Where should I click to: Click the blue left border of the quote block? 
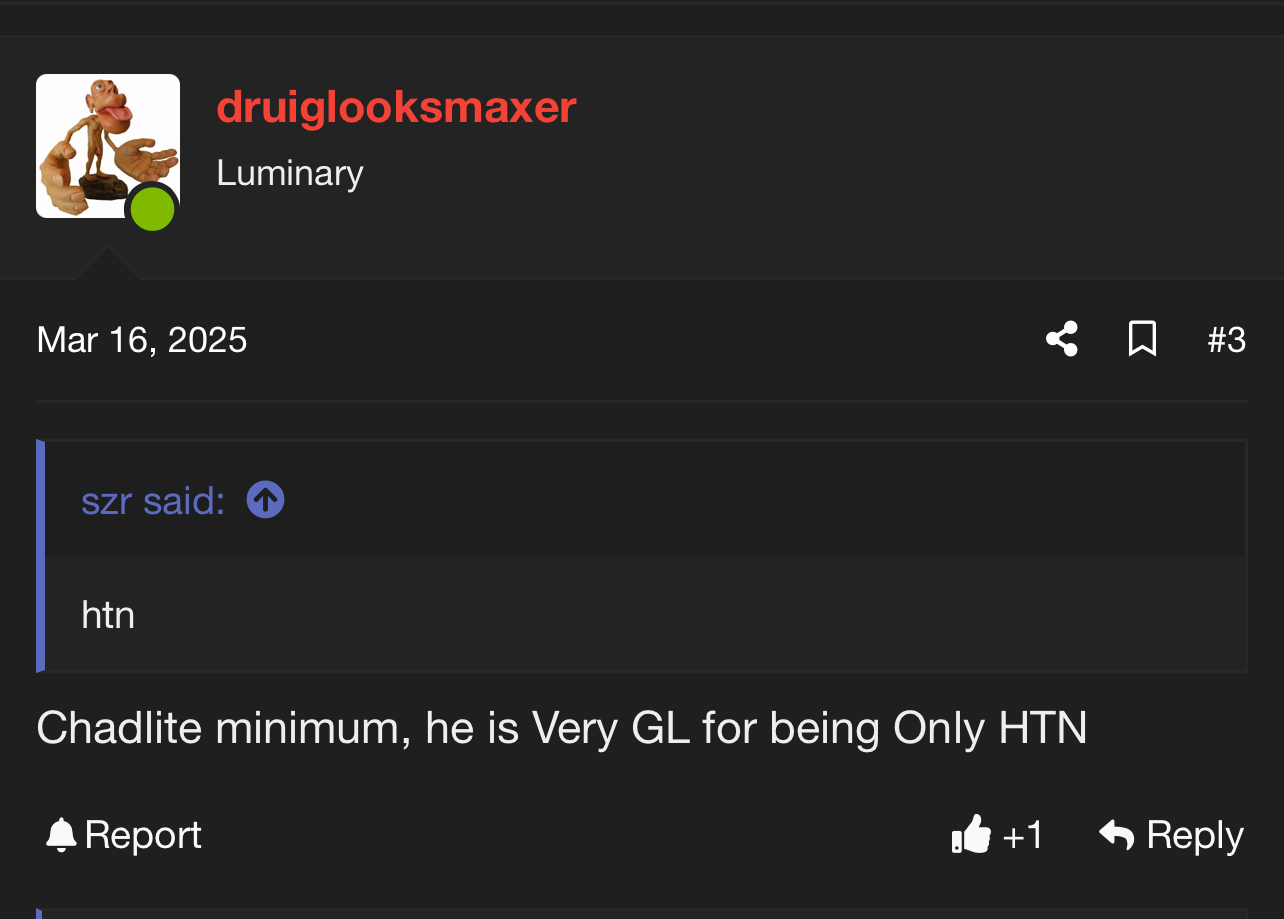coord(41,556)
